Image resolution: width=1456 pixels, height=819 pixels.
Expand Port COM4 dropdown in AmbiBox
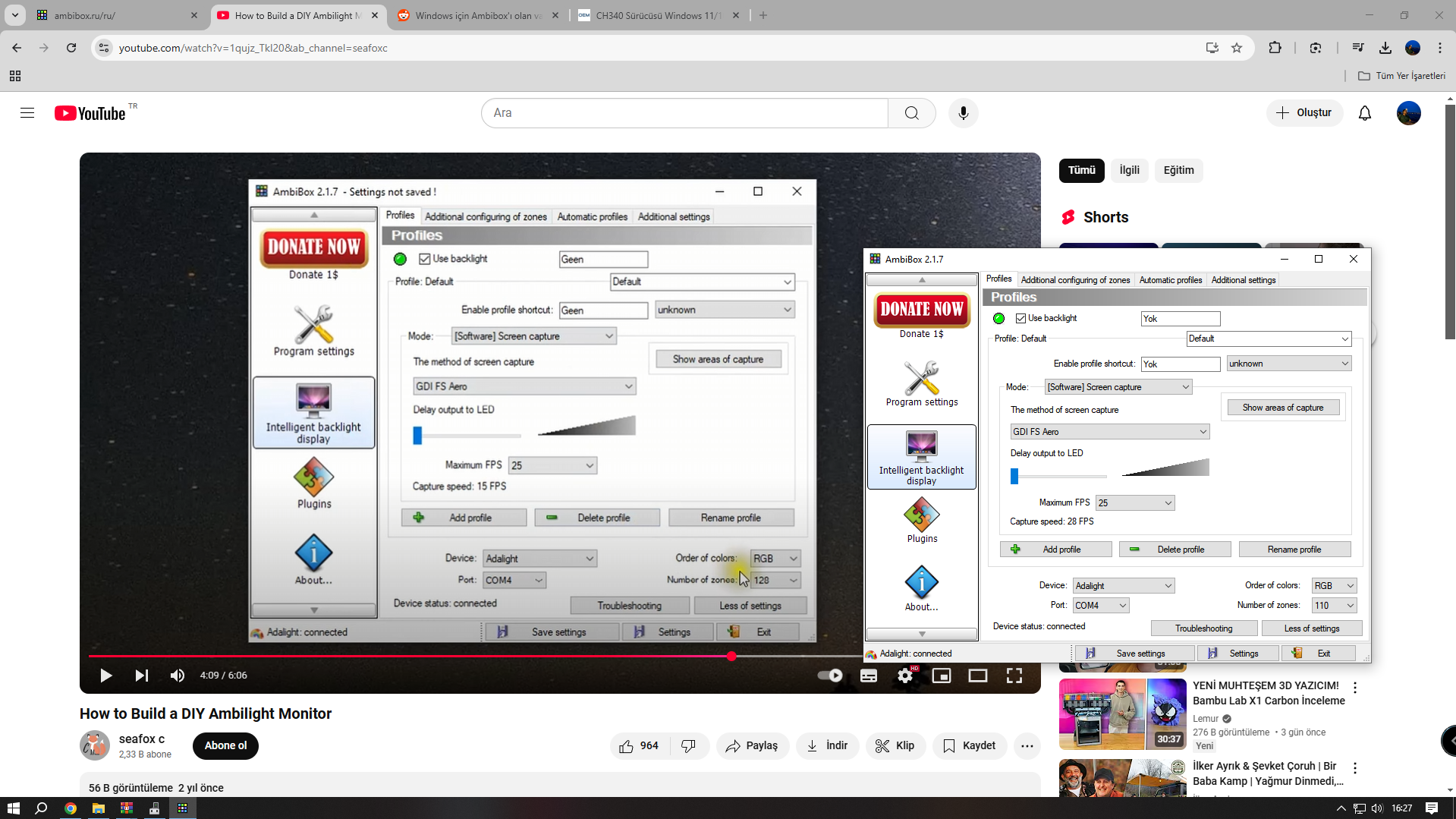pyautogui.click(x=1101, y=606)
